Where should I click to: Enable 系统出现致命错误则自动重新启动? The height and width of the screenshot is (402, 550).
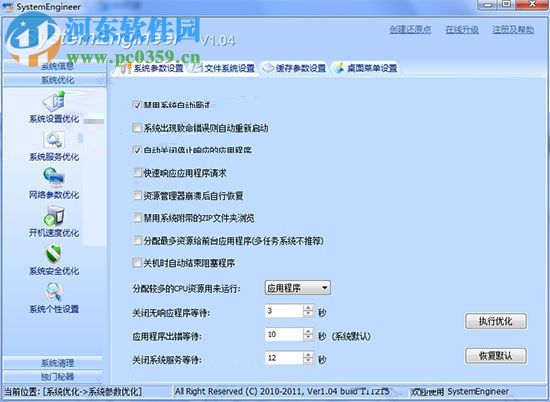click(137, 128)
